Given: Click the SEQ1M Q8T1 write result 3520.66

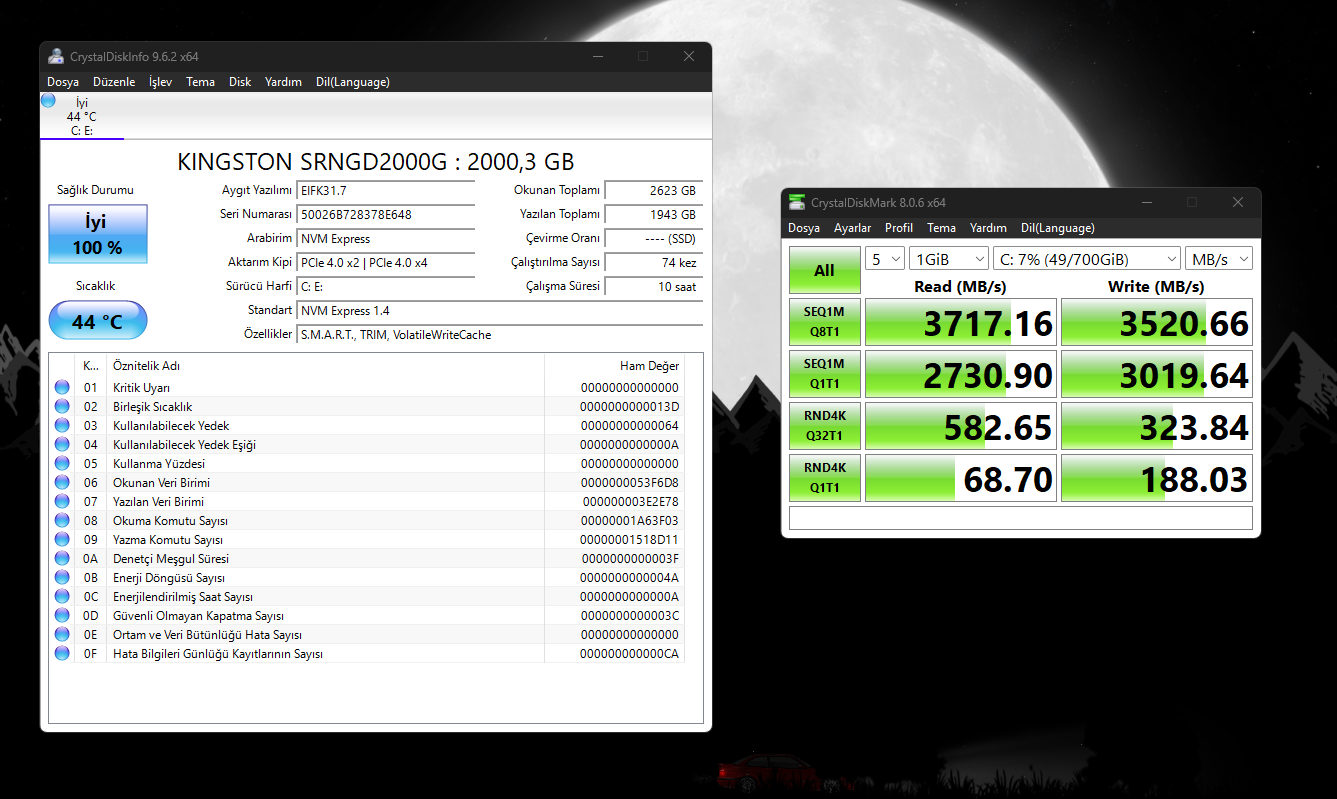Looking at the screenshot, I should 1157,322.
